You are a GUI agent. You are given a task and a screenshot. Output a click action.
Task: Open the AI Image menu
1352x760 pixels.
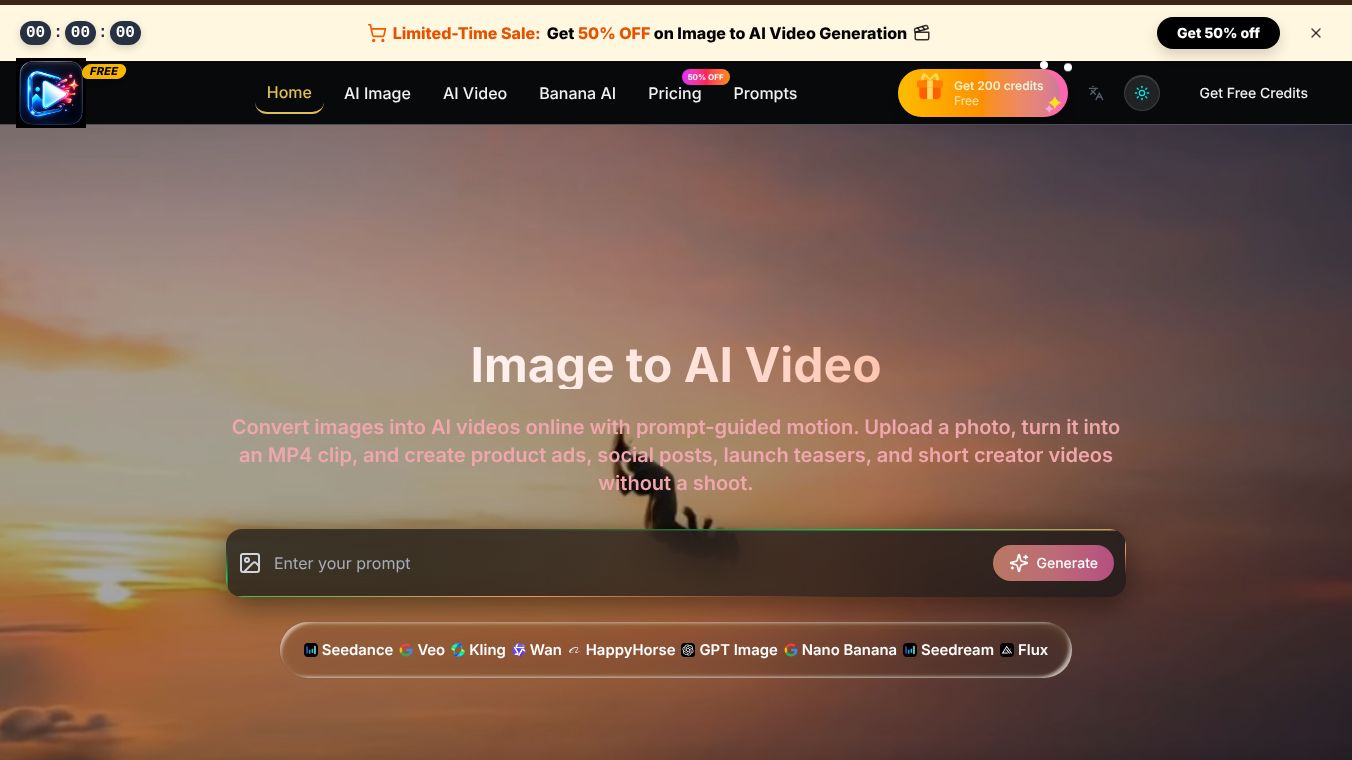pos(377,93)
